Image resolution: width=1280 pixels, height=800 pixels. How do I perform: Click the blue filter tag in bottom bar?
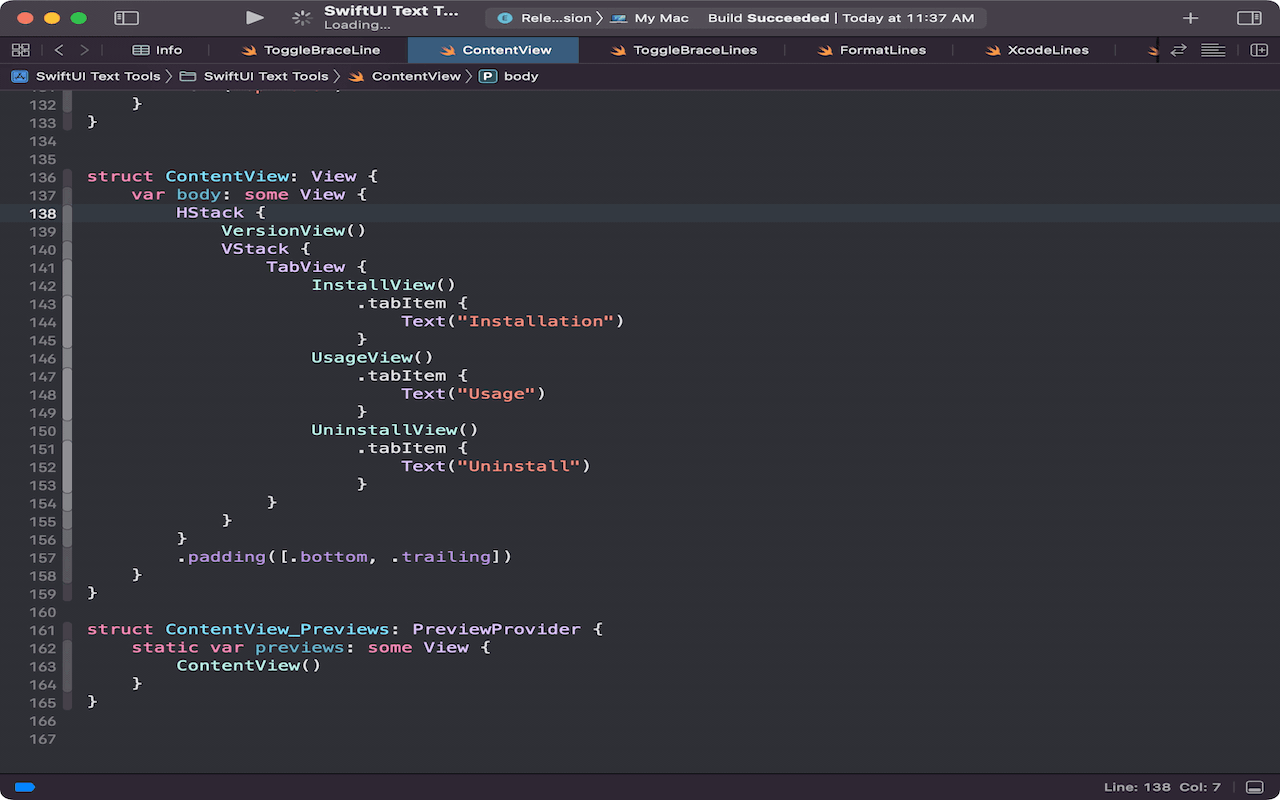[25, 787]
